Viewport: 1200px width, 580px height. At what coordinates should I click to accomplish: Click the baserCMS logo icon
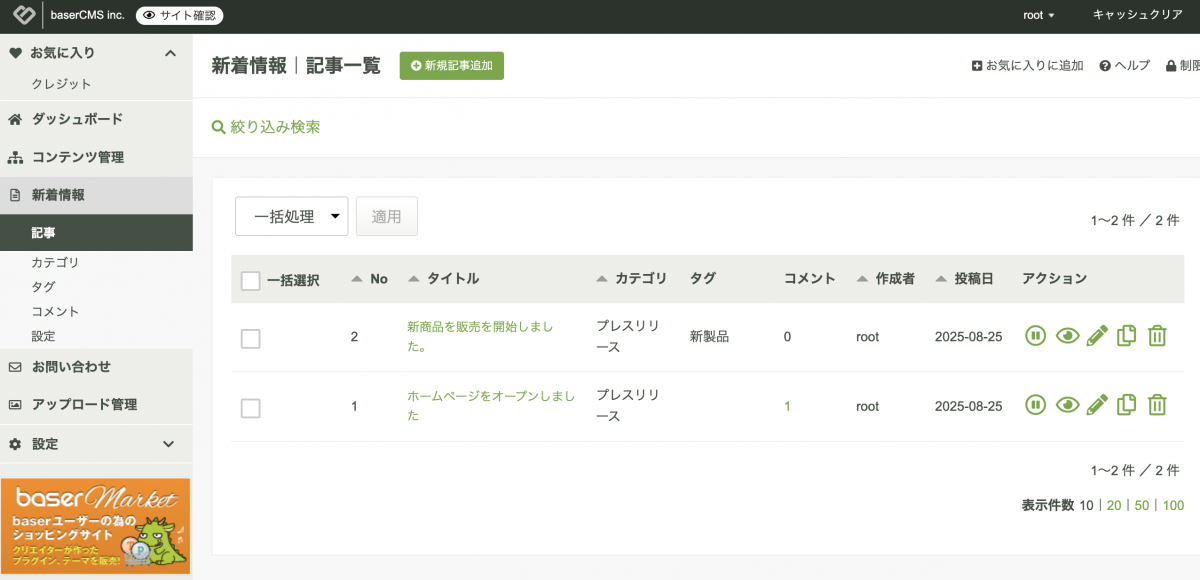24,15
